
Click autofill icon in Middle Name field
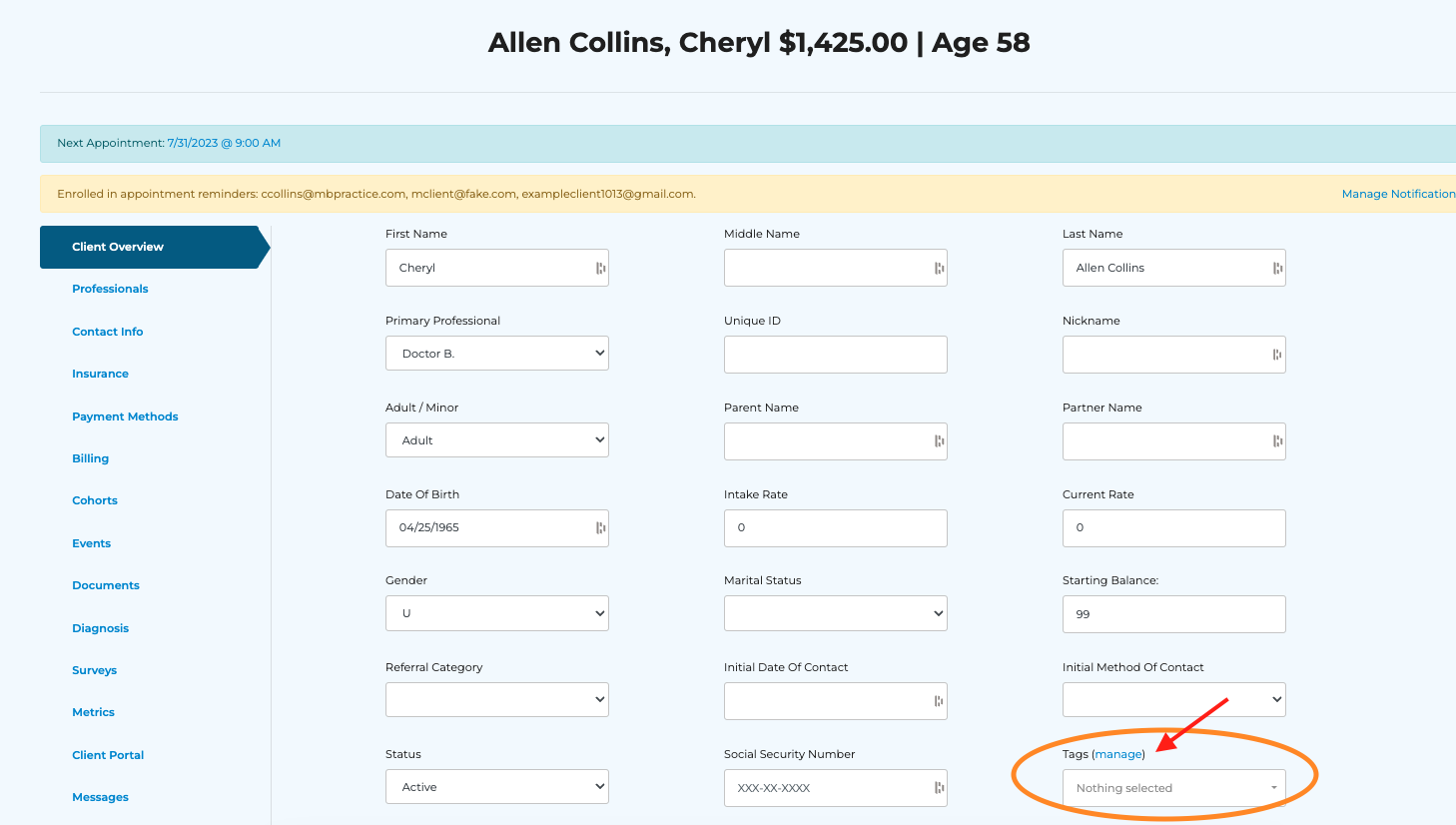939,268
